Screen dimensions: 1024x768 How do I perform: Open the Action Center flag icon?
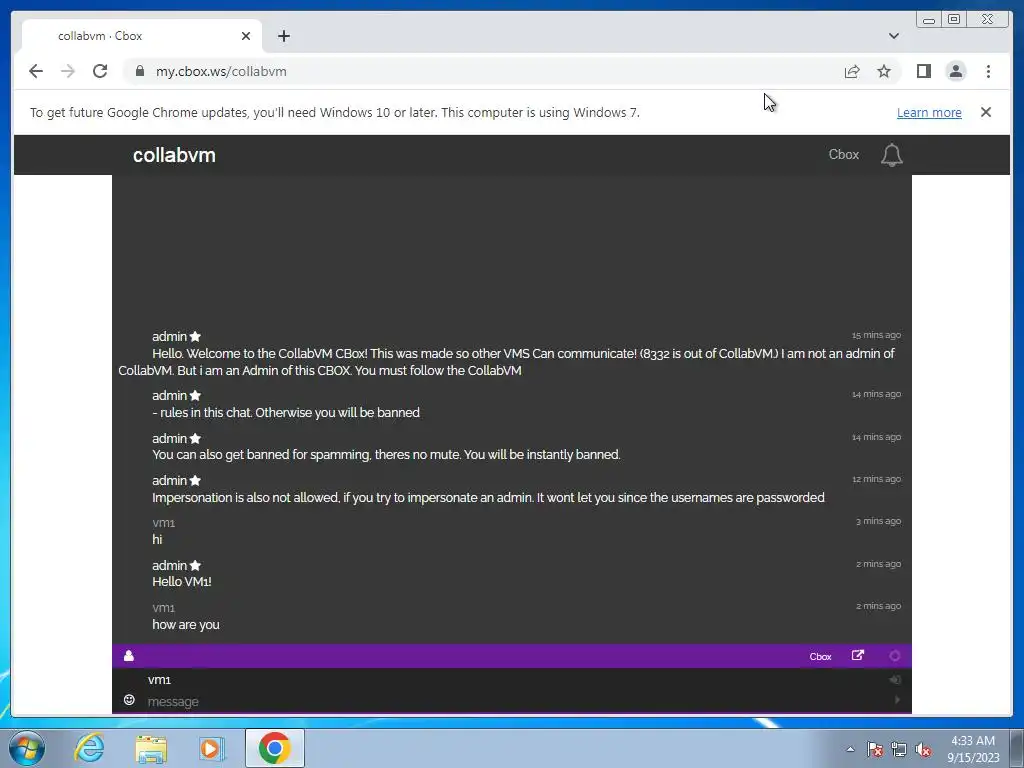tap(875, 749)
